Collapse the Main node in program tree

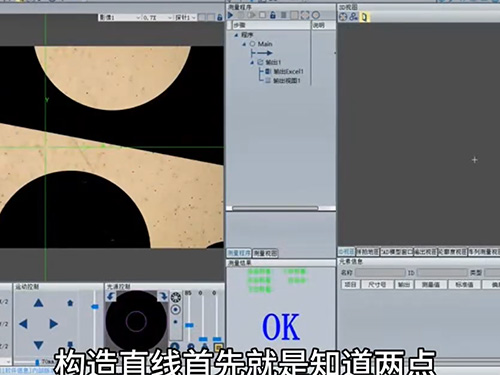244,44
